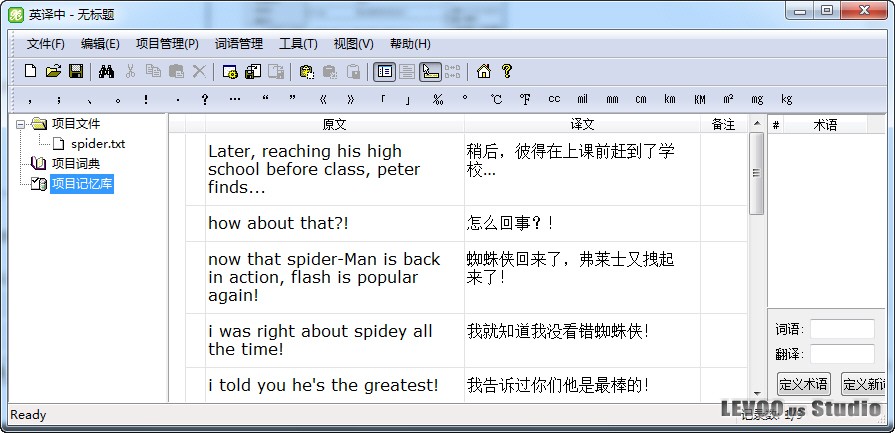The height and width of the screenshot is (433, 895).
Task: Select 项目词典 in the project tree
Action: pyautogui.click(x=75, y=164)
